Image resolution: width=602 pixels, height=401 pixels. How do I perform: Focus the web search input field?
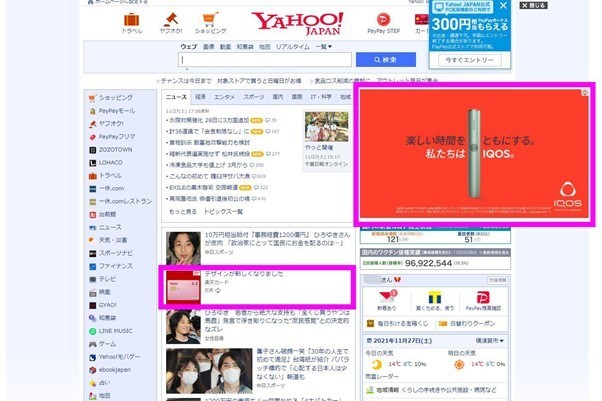(265, 60)
